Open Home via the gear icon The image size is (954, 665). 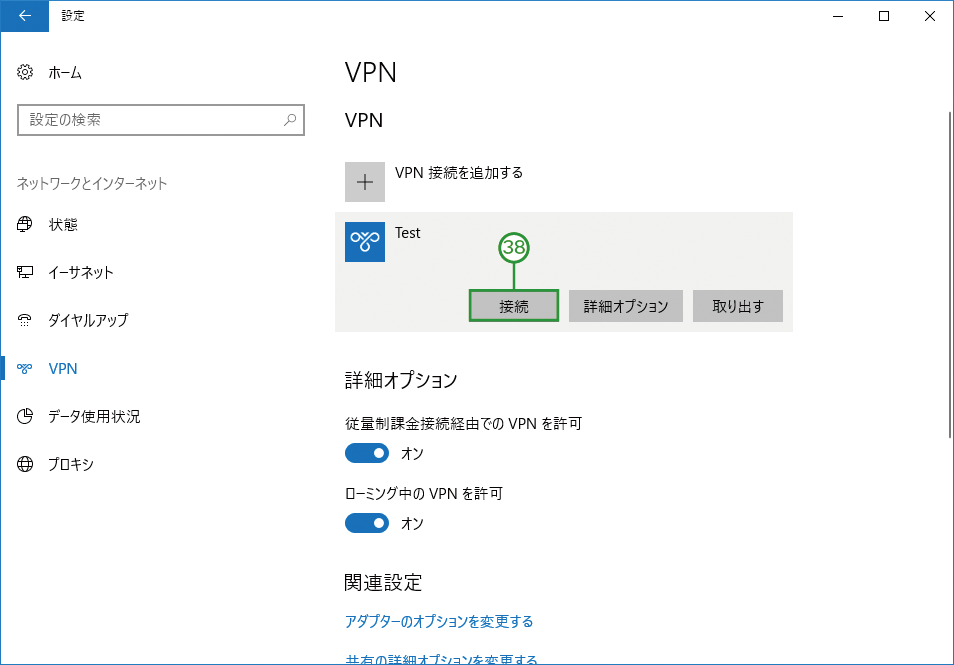25,72
